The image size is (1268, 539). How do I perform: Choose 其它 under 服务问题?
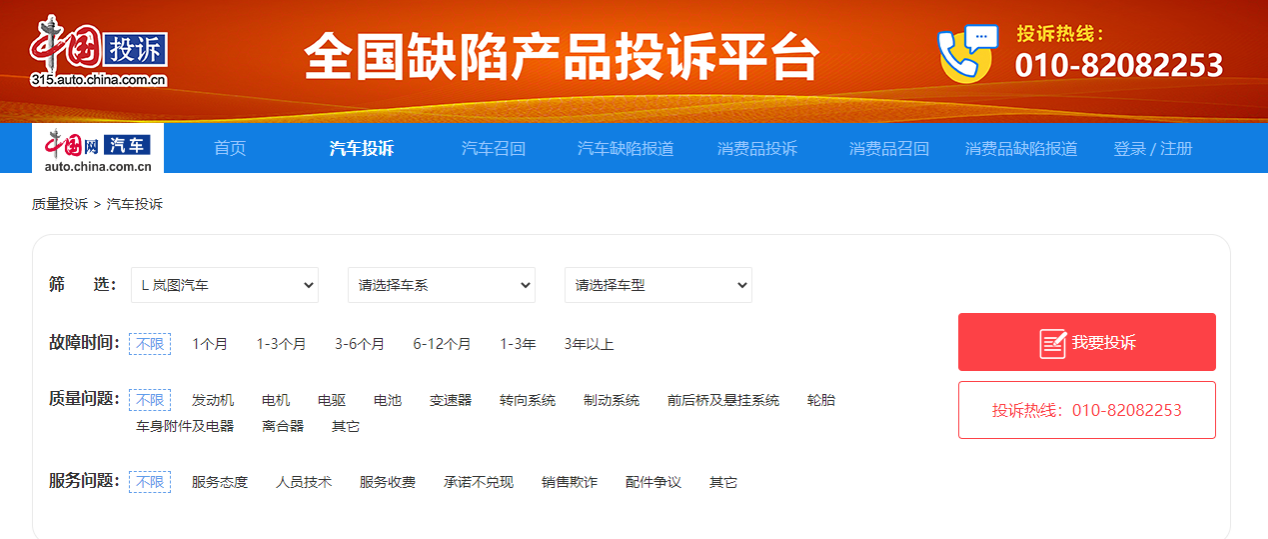click(724, 482)
